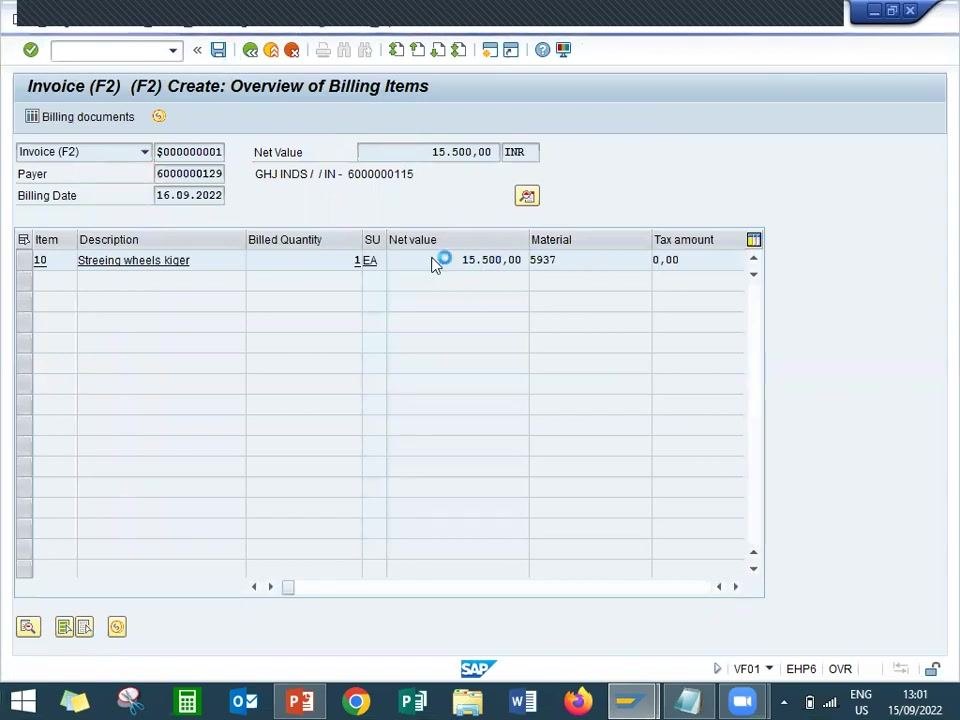The height and width of the screenshot is (720, 960).
Task: Click the command input field
Action: click(x=110, y=51)
